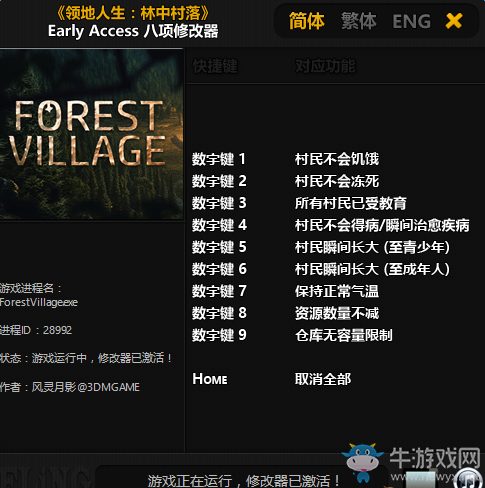Switch language to 简体
485x488 pixels.
click(306, 21)
